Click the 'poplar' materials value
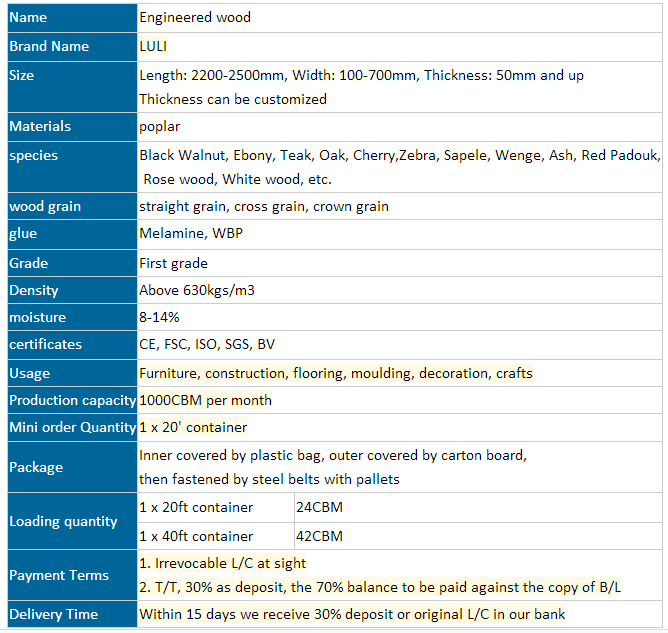The width and height of the screenshot is (668, 633). point(160,127)
